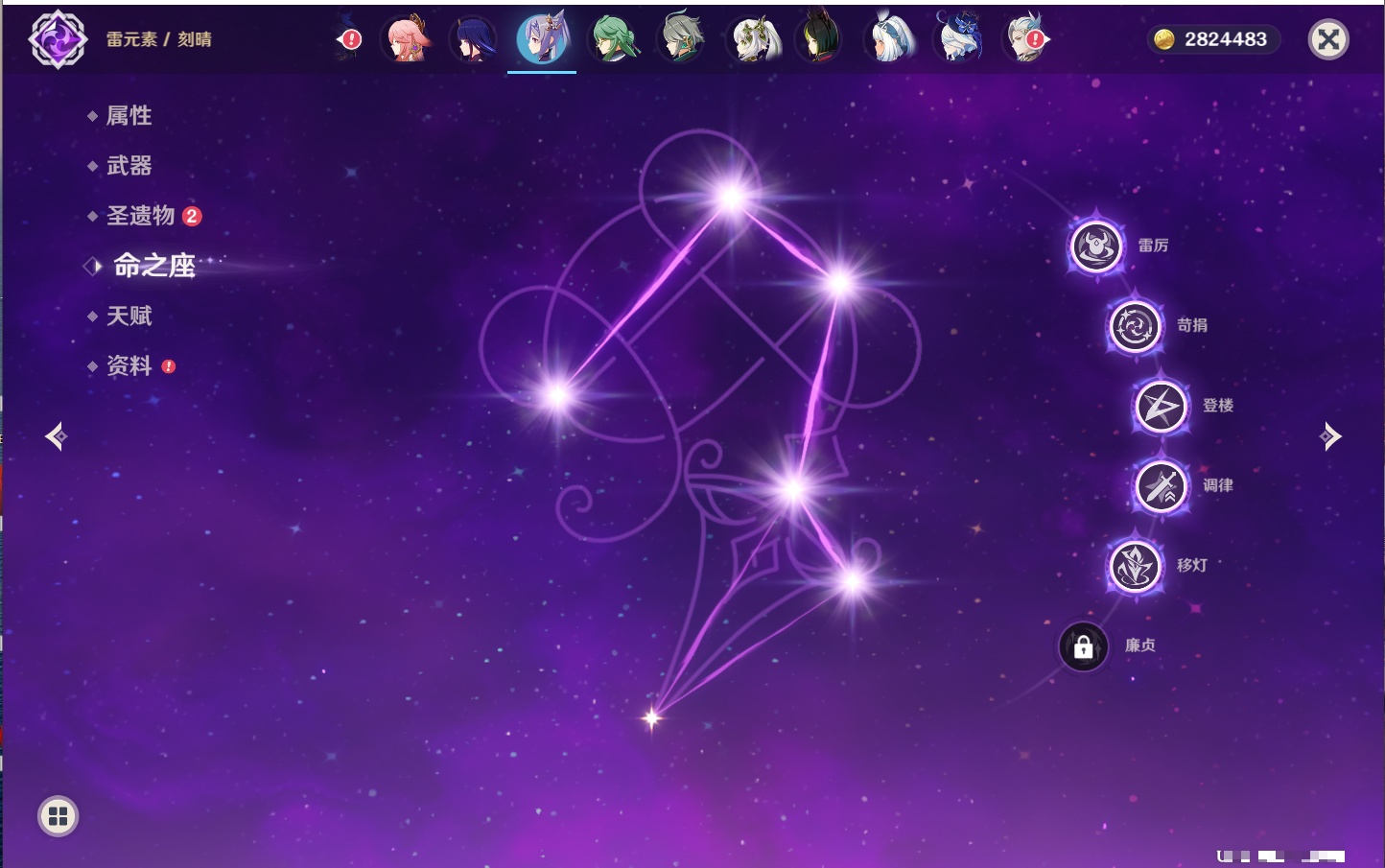Select the green-haired Baizhu portrait
1385x868 pixels.
(x=613, y=38)
